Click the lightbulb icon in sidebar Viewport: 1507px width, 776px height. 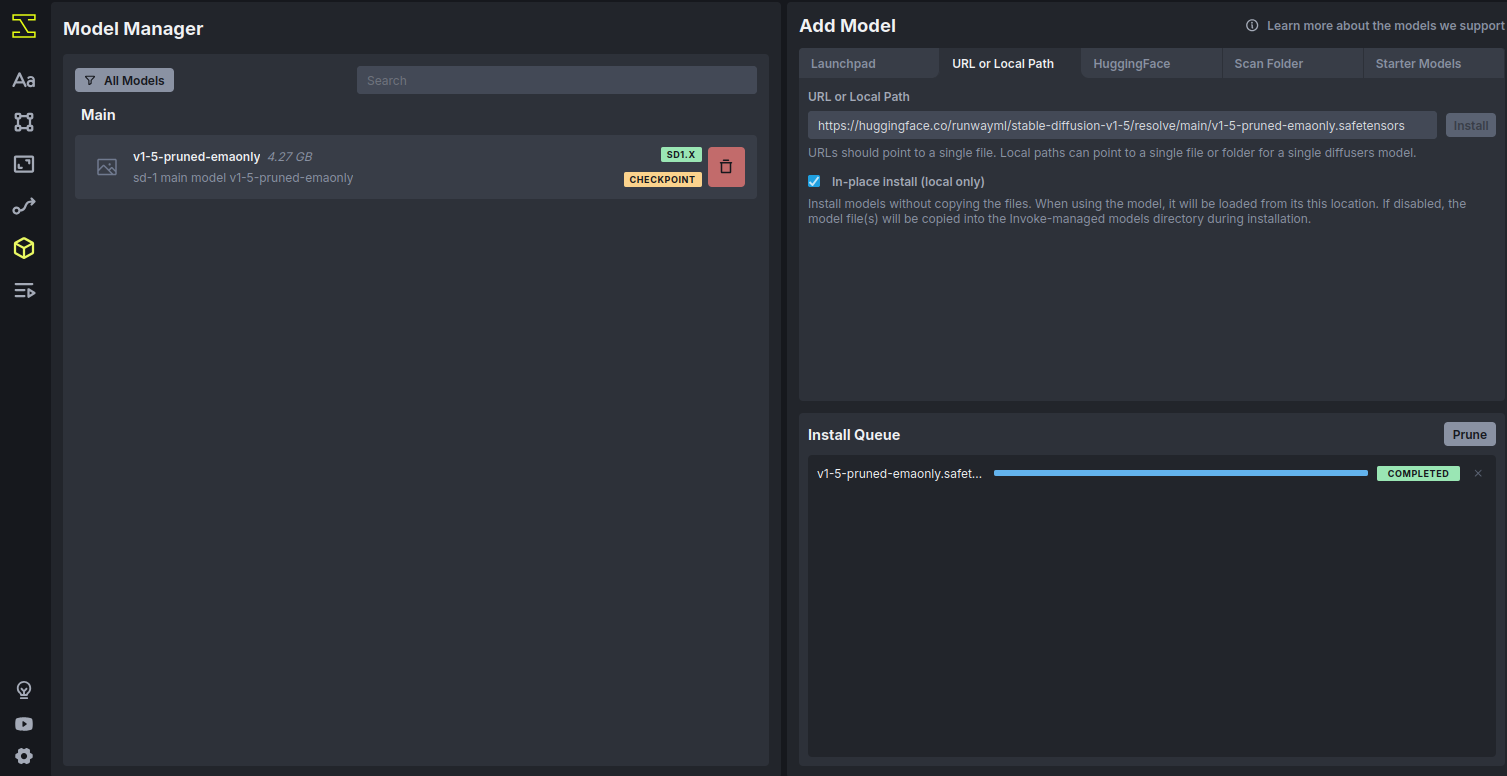[x=24, y=690]
